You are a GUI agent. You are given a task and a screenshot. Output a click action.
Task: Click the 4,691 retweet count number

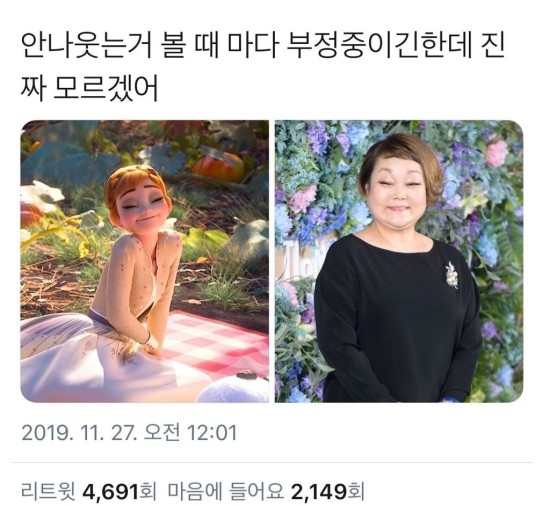110,492
